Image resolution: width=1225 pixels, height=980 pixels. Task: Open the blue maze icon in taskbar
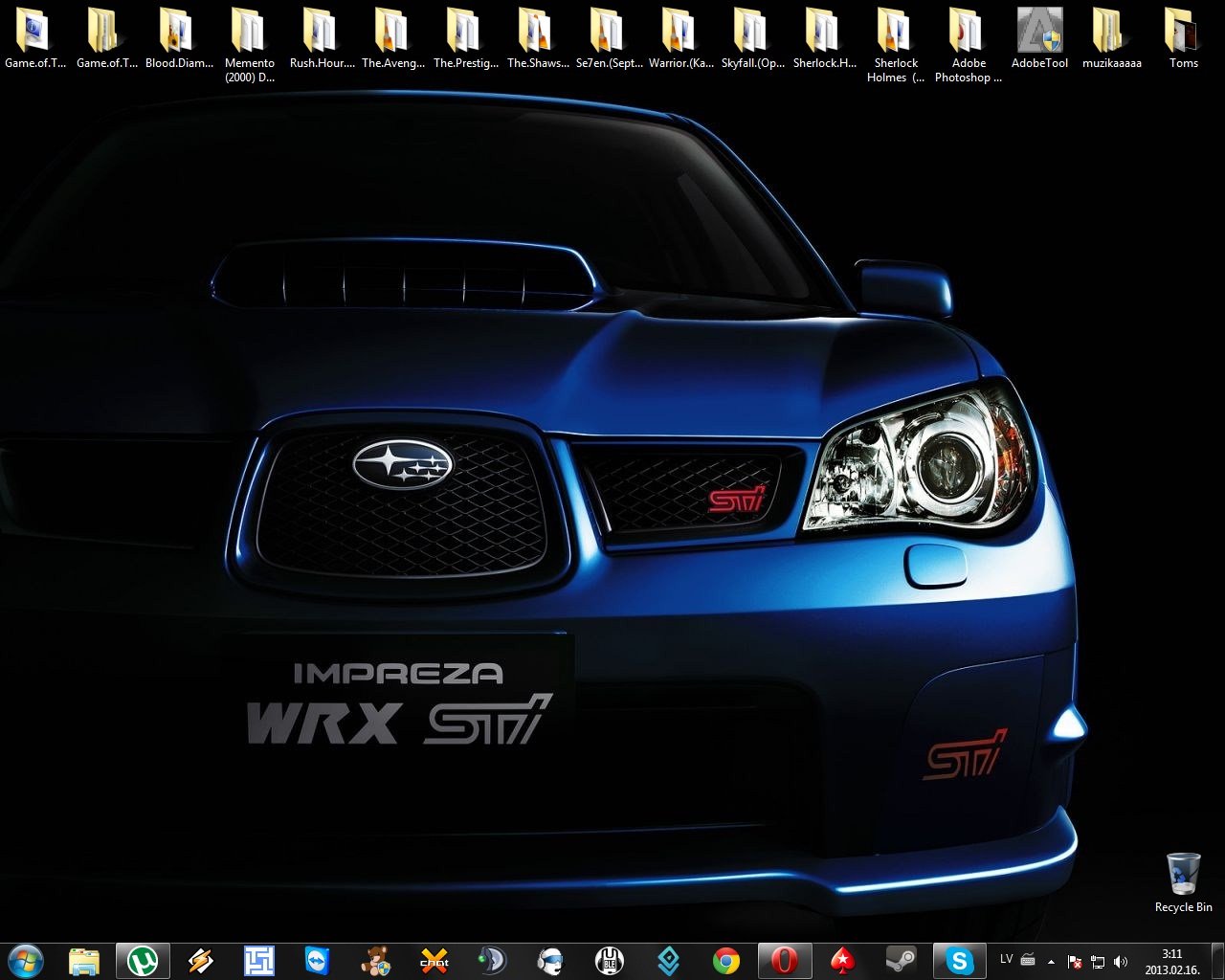click(x=258, y=961)
